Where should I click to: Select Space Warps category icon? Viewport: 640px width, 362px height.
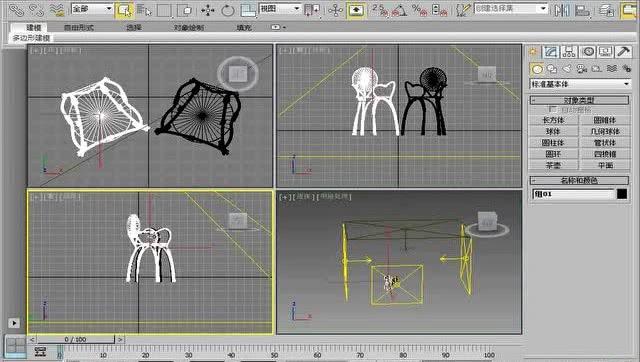point(611,69)
